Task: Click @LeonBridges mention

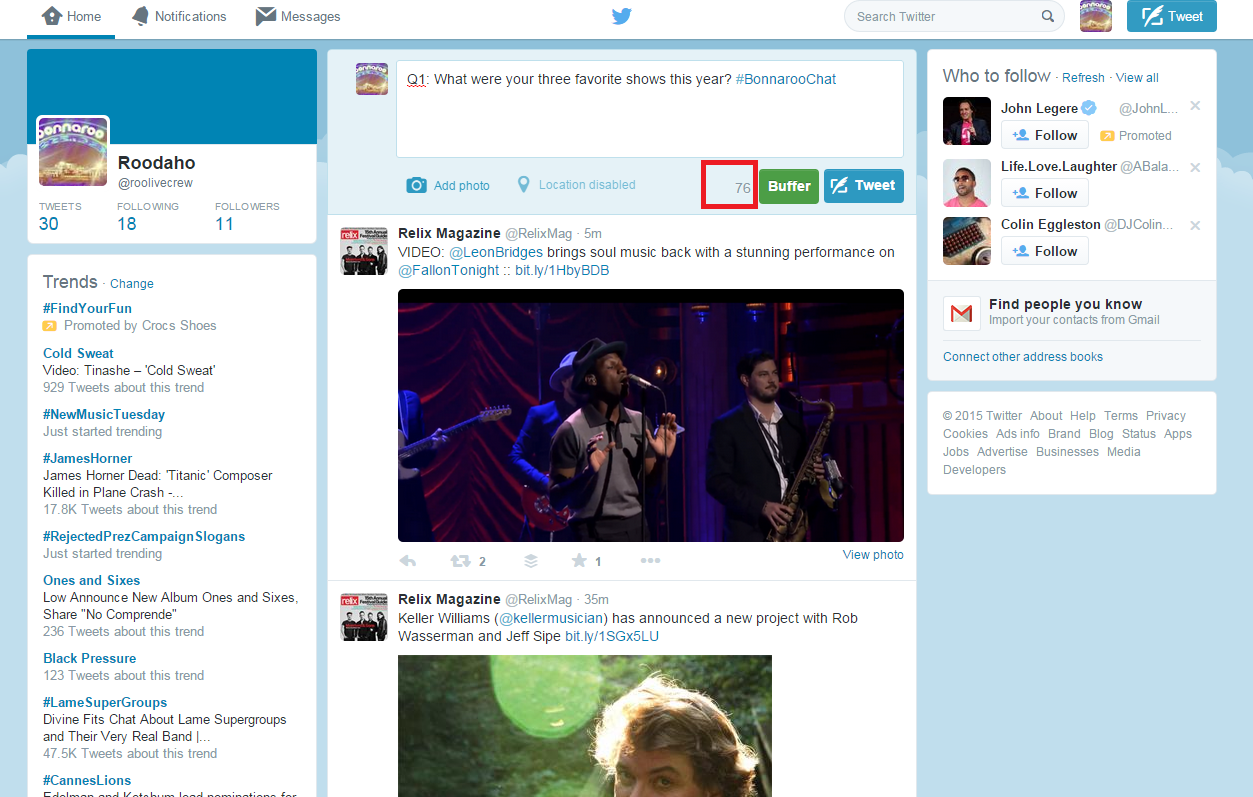Action: click(x=496, y=253)
